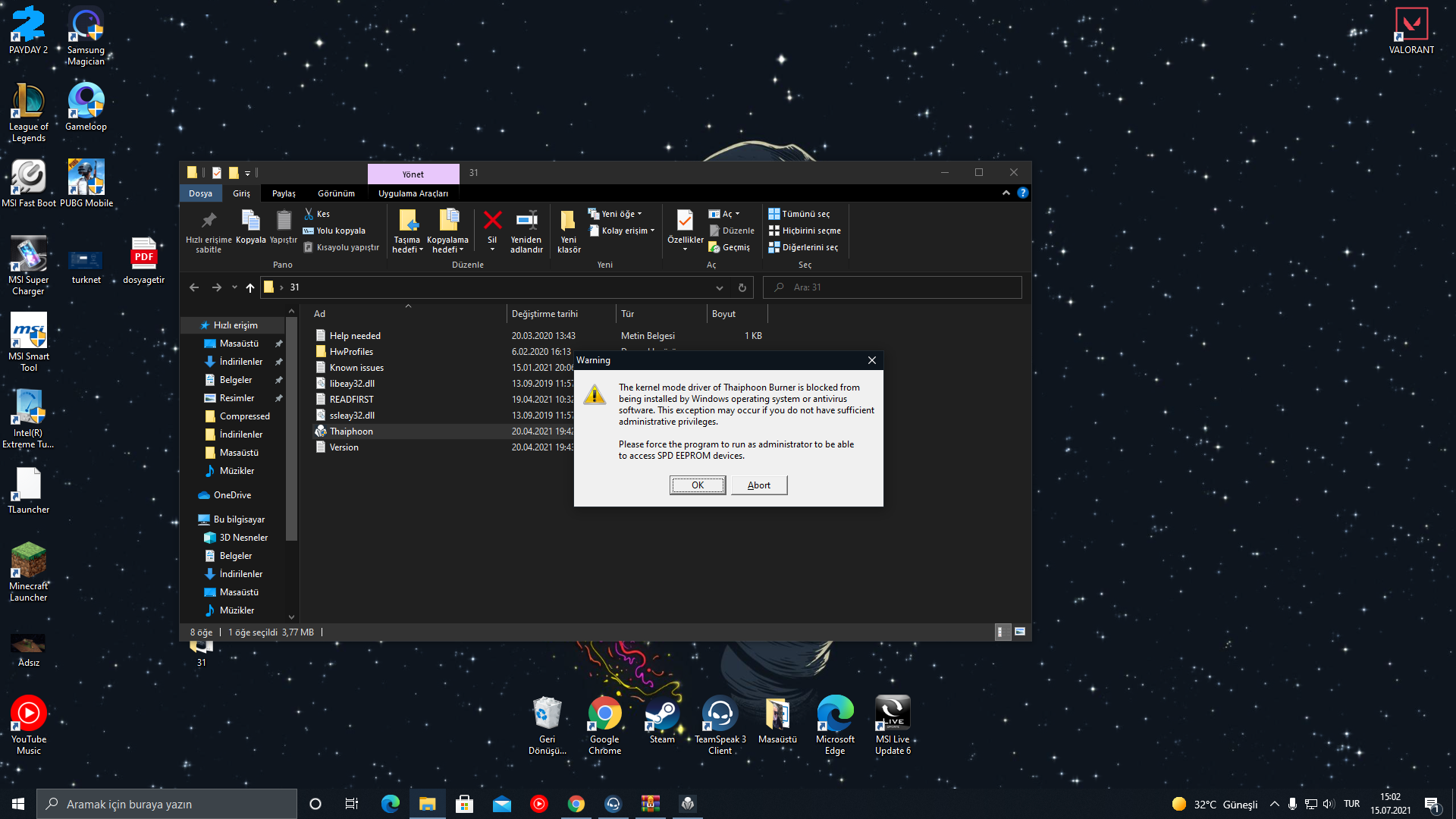The width and height of the screenshot is (1456, 819).
Task: Select OneDrive in navigation pane
Action: coord(232,495)
